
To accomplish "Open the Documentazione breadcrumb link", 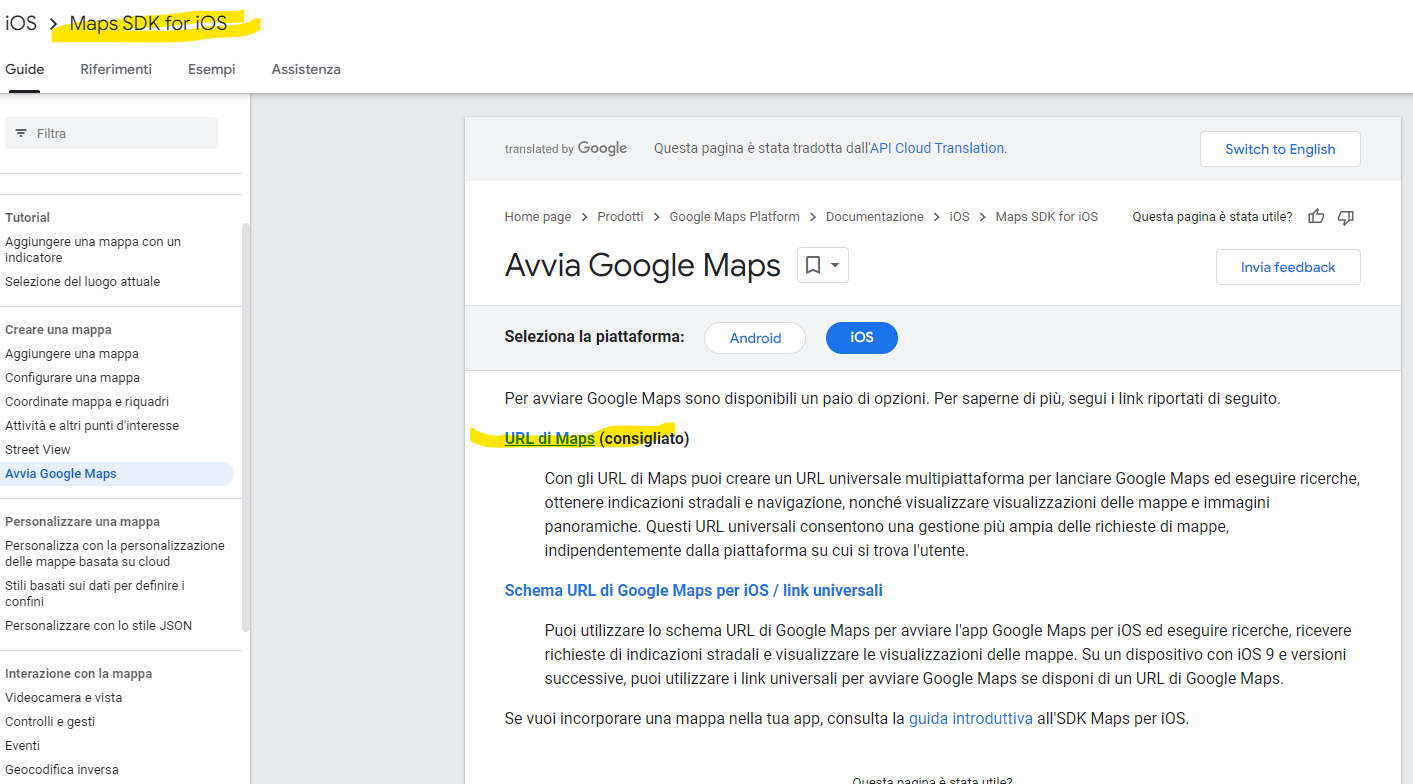I will (x=875, y=217).
